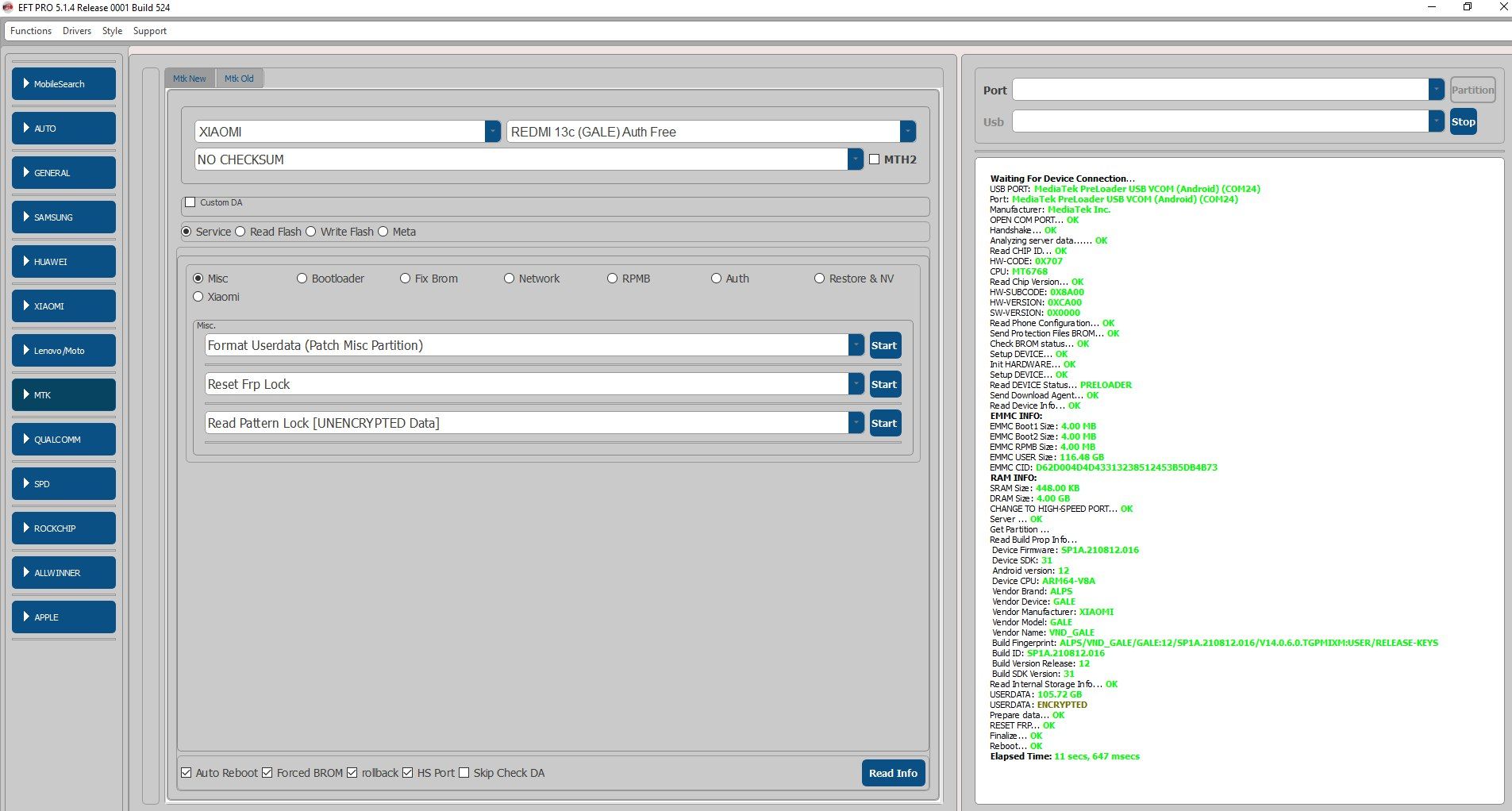The width and height of the screenshot is (1512, 811).
Task: Switch to the Mtk Old tab
Action: click(239, 79)
